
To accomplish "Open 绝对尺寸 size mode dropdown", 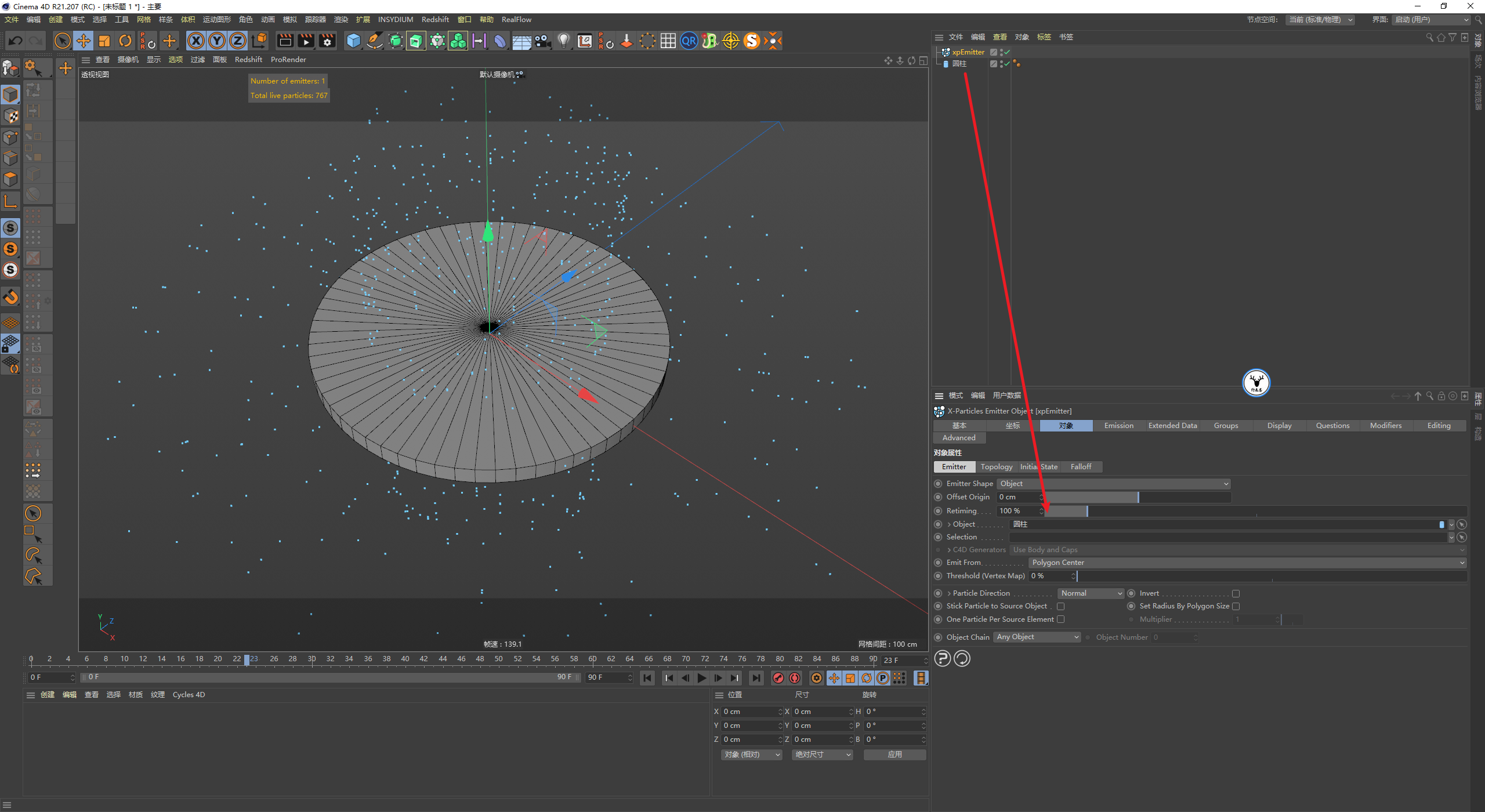I will click(822, 754).
